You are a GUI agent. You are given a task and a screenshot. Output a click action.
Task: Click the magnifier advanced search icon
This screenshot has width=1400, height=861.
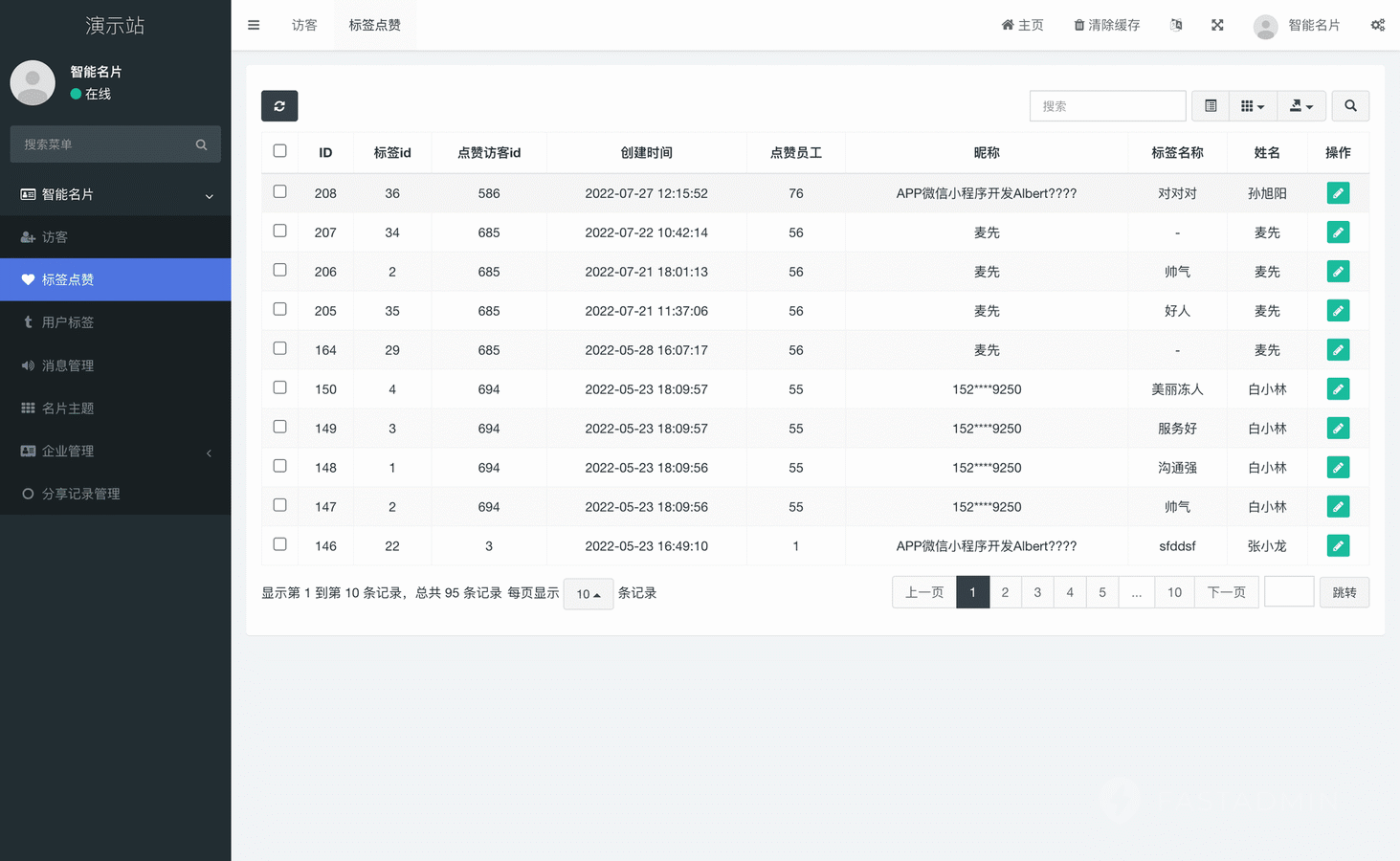pos(1350,106)
